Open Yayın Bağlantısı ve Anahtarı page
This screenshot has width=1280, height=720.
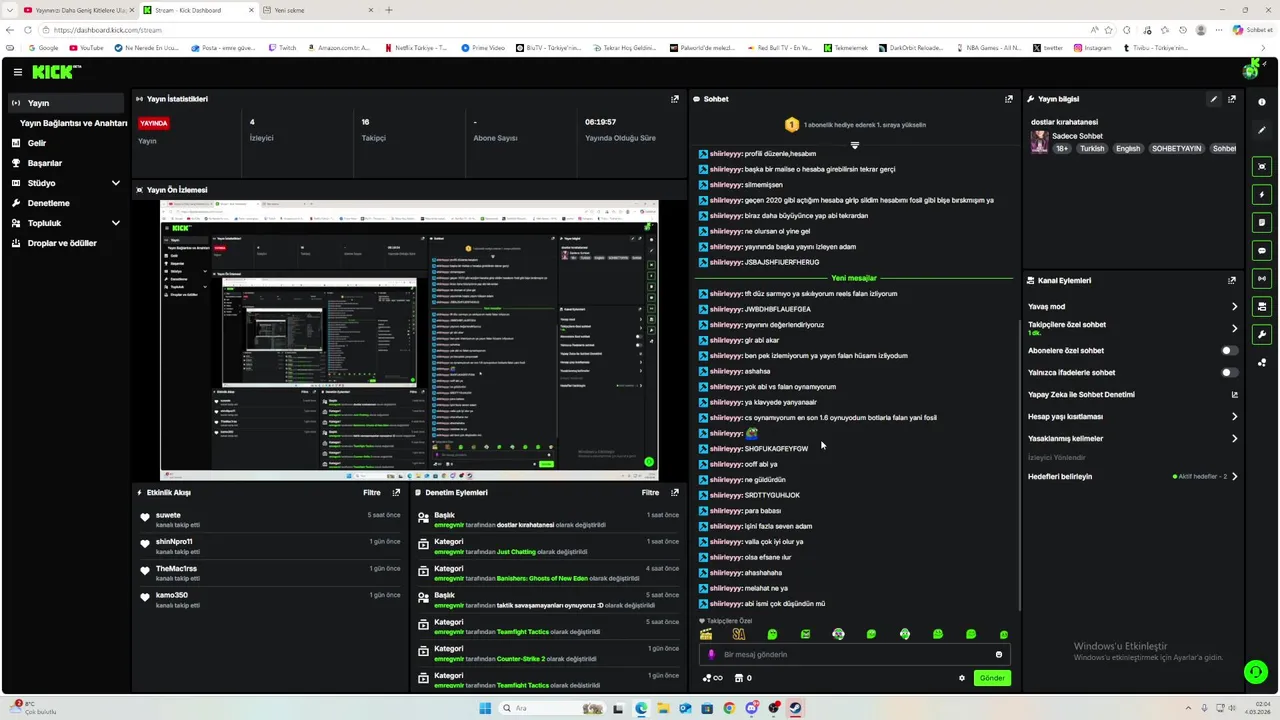[73, 123]
